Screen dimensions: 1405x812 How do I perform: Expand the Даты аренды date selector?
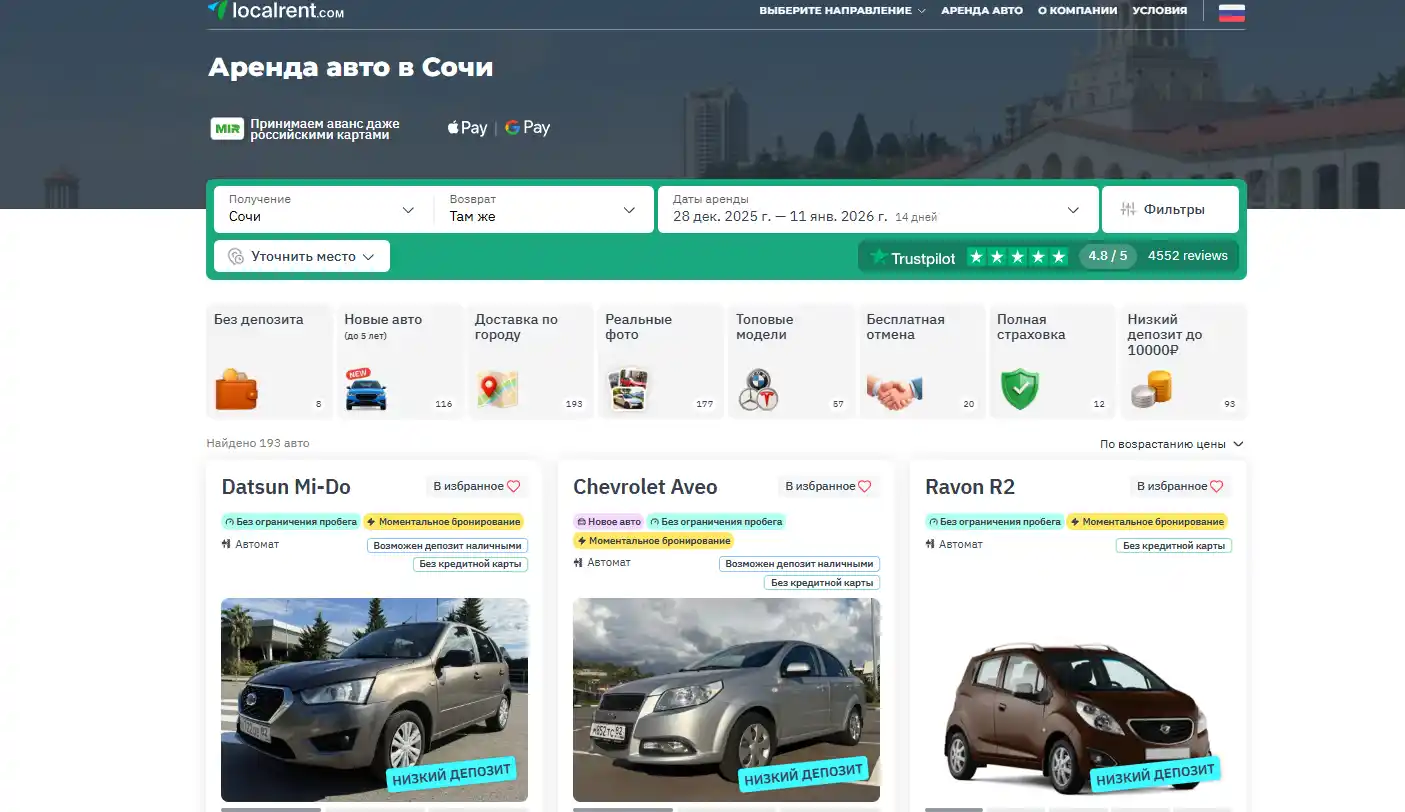click(x=878, y=209)
